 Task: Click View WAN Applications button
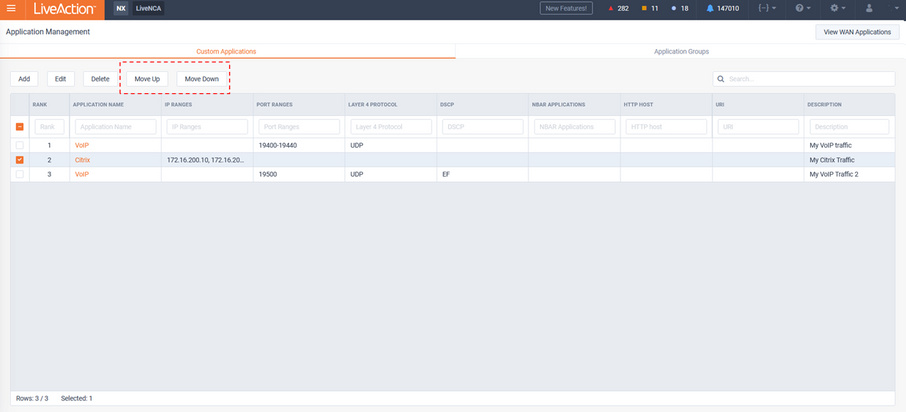[857, 32]
